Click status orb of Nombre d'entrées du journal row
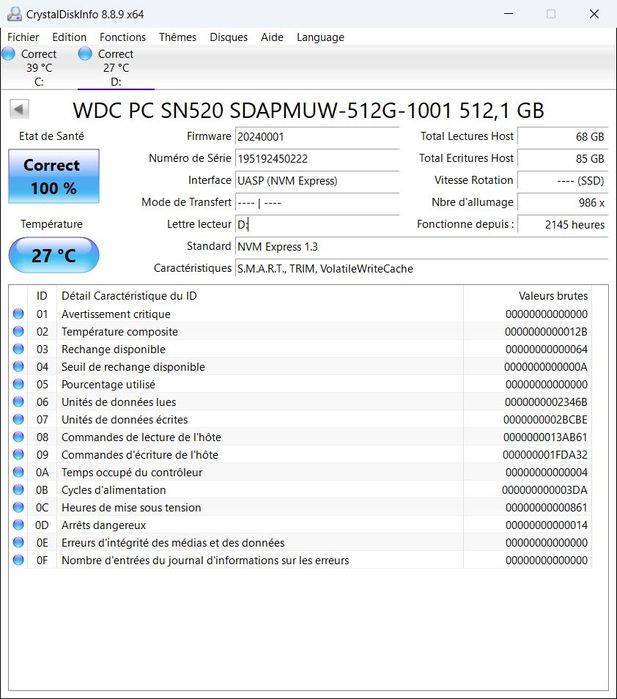The height and width of the screenshot is (699, 617). pyautogui.click(x=18, y=560)
